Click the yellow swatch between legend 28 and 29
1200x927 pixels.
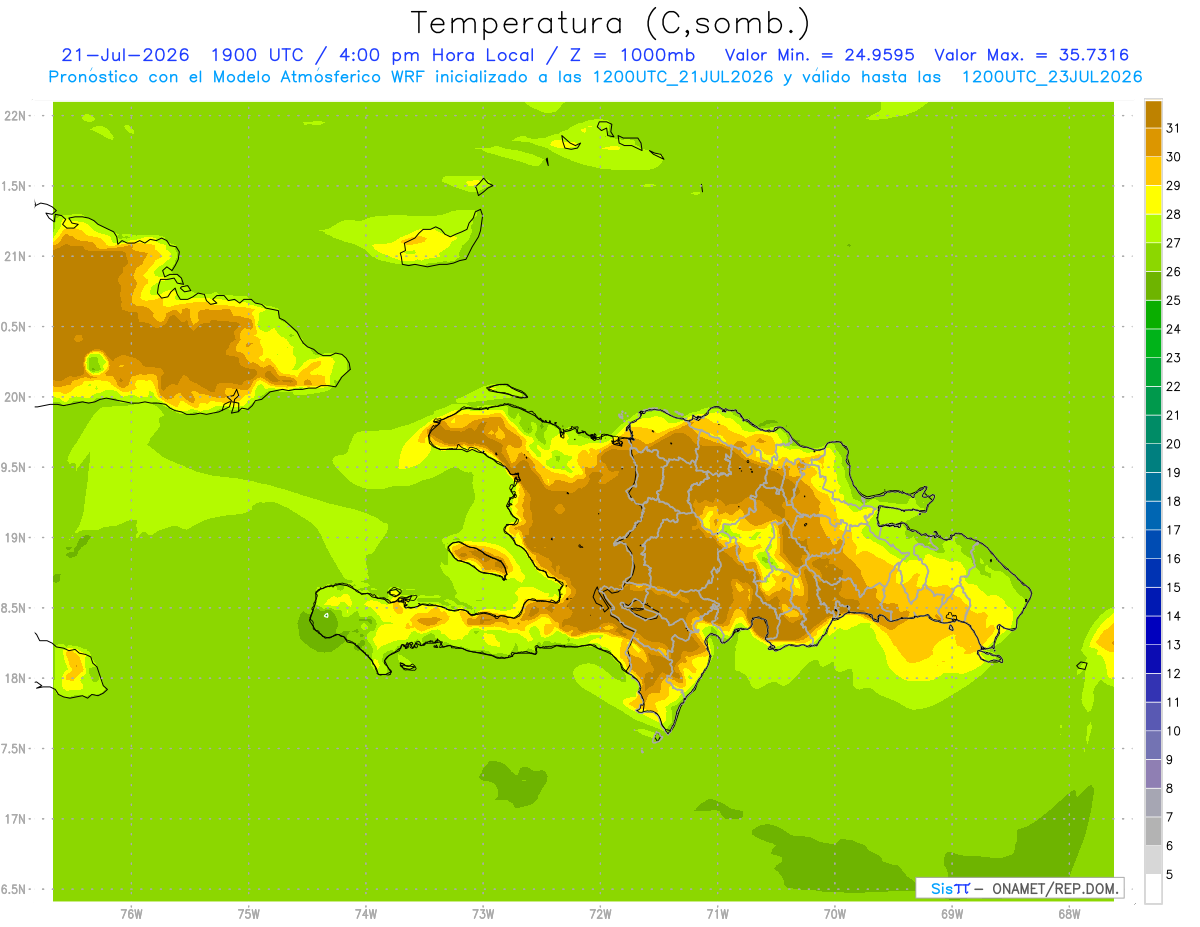[x=1153, y=200]
